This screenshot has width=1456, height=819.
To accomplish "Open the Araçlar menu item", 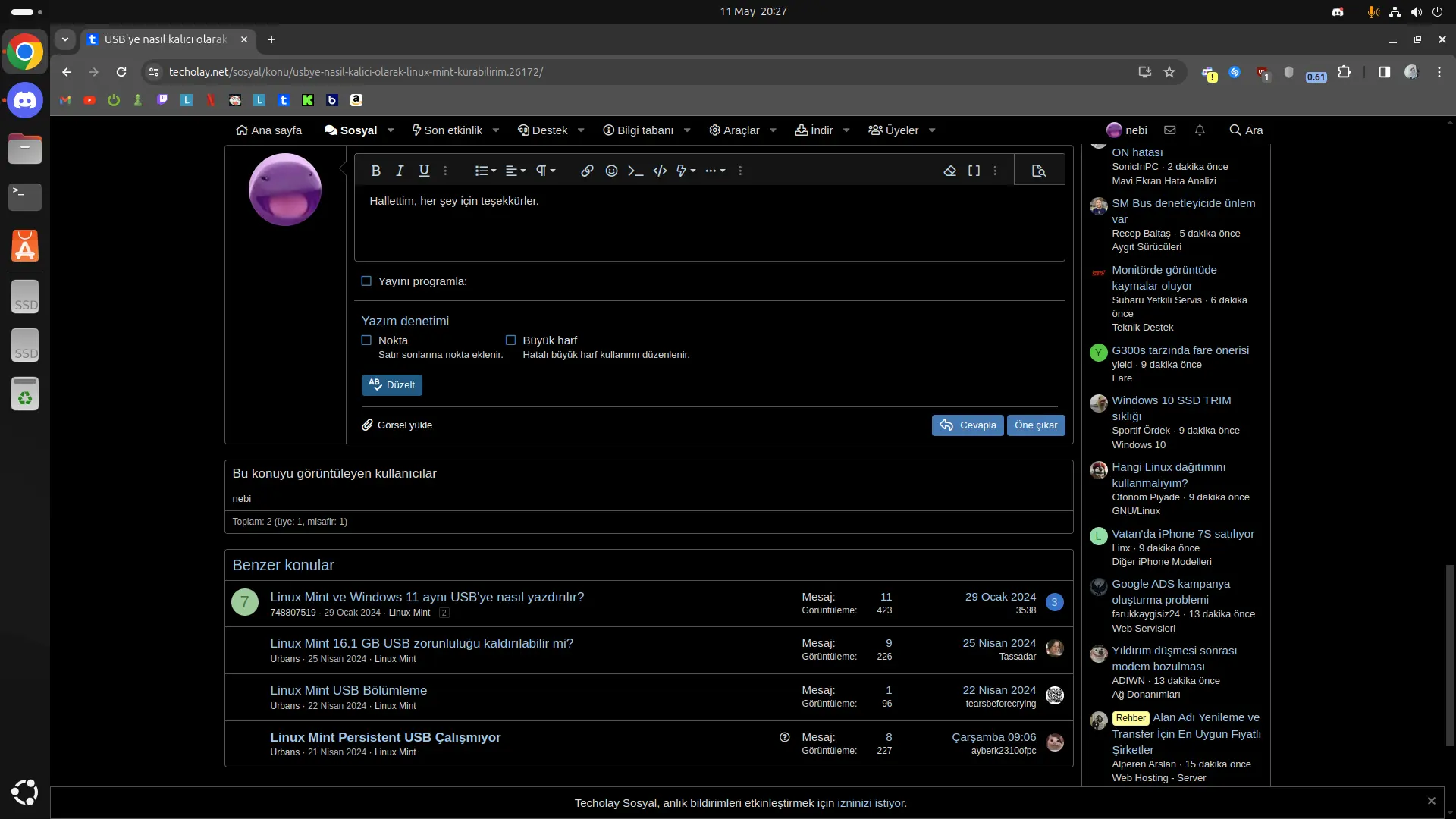I will pyautogui.click(x=734, y=130).
